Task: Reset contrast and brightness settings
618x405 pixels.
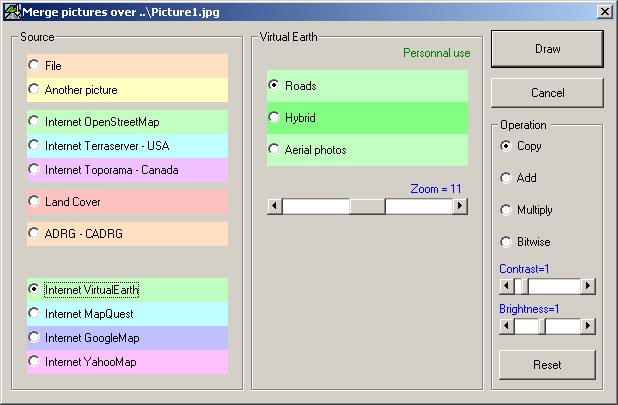Action: 547,365
